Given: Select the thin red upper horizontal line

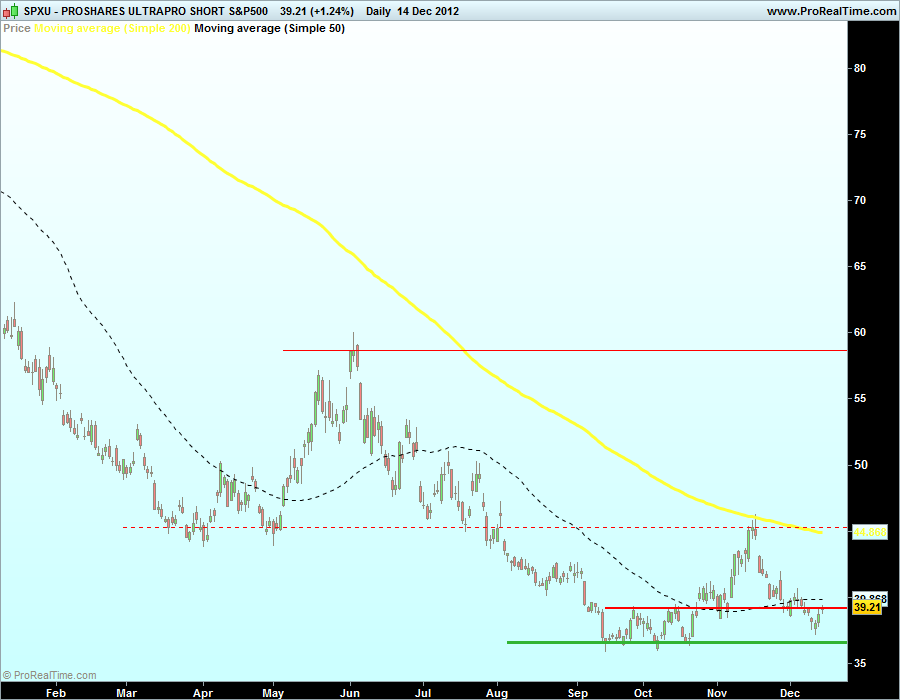Looking at the screenshot, I should (565, 350).
